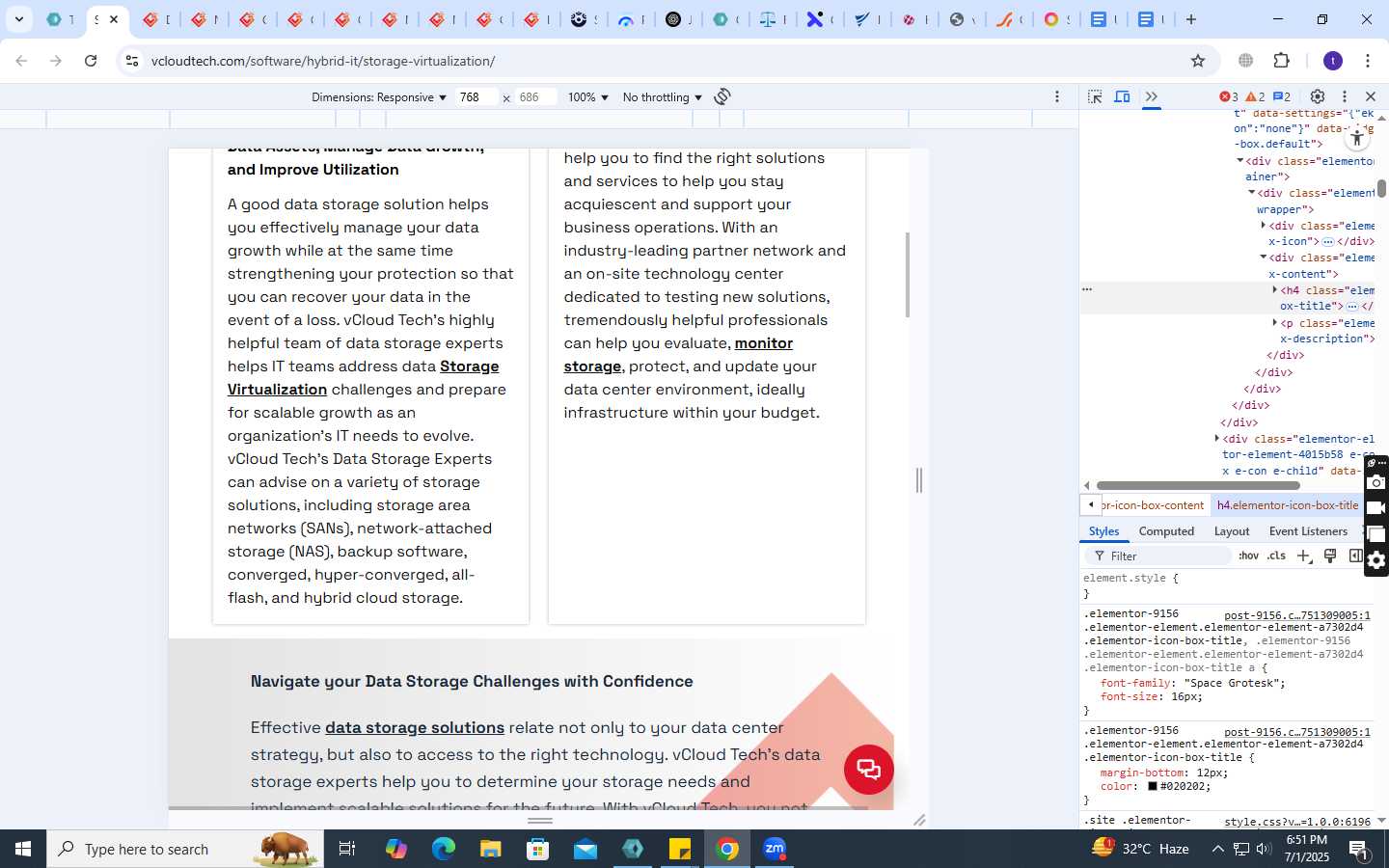Expand the div elementor-element-4015b58 node
The height and width of the screenshot is (868, 1389).
click(x=1217, y=439)
